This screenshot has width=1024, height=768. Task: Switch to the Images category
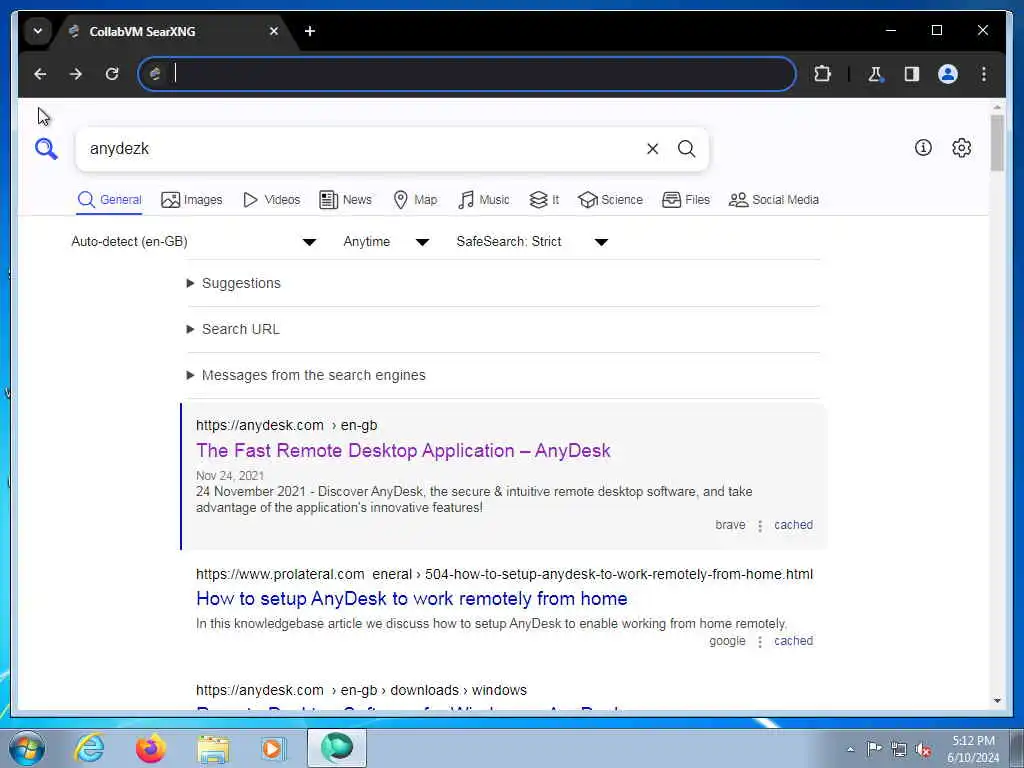192,200
